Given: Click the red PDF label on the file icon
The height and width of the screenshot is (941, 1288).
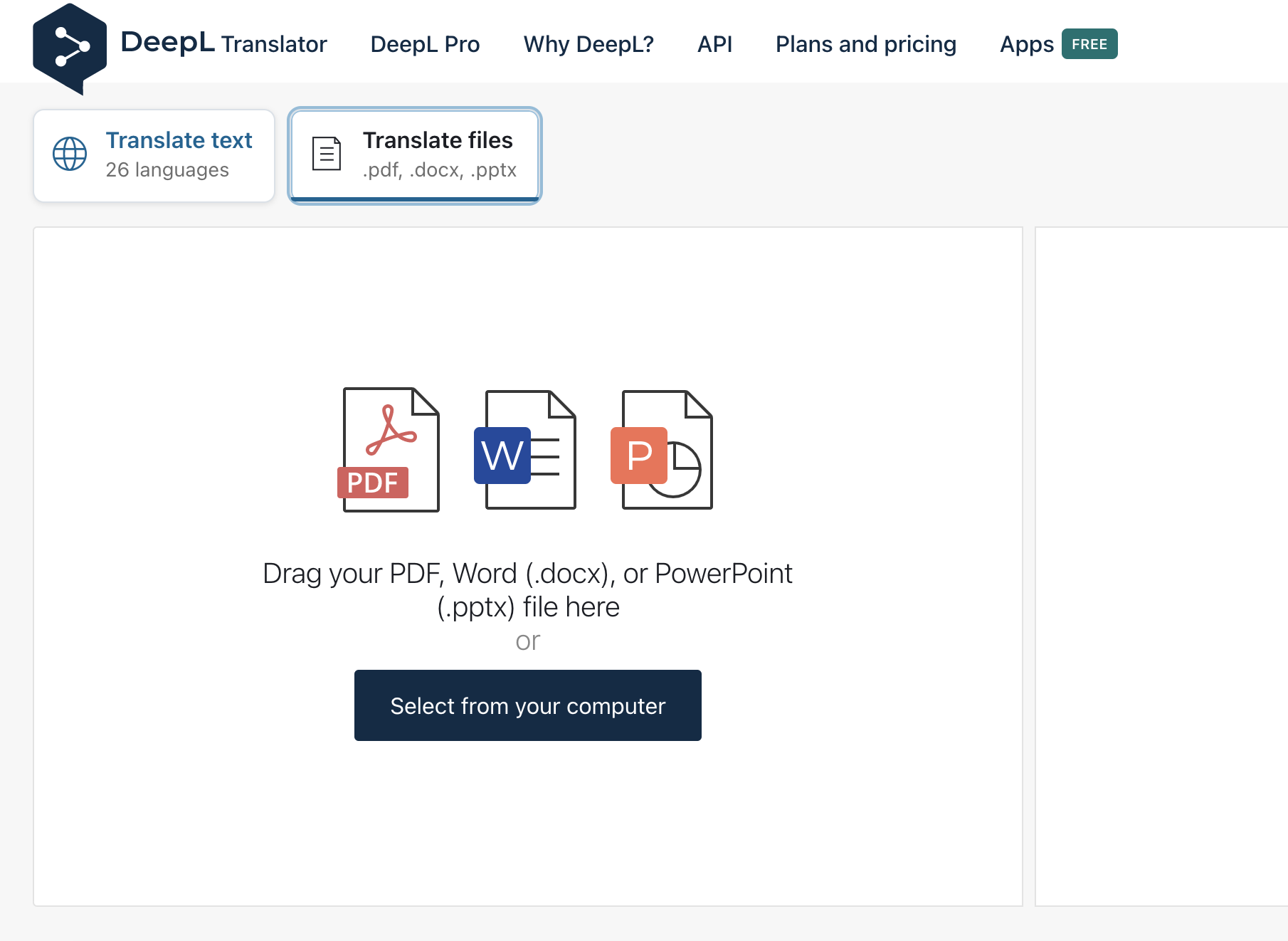Looking at the screenshot, I should pyautogui.click(x=372, y=483).
